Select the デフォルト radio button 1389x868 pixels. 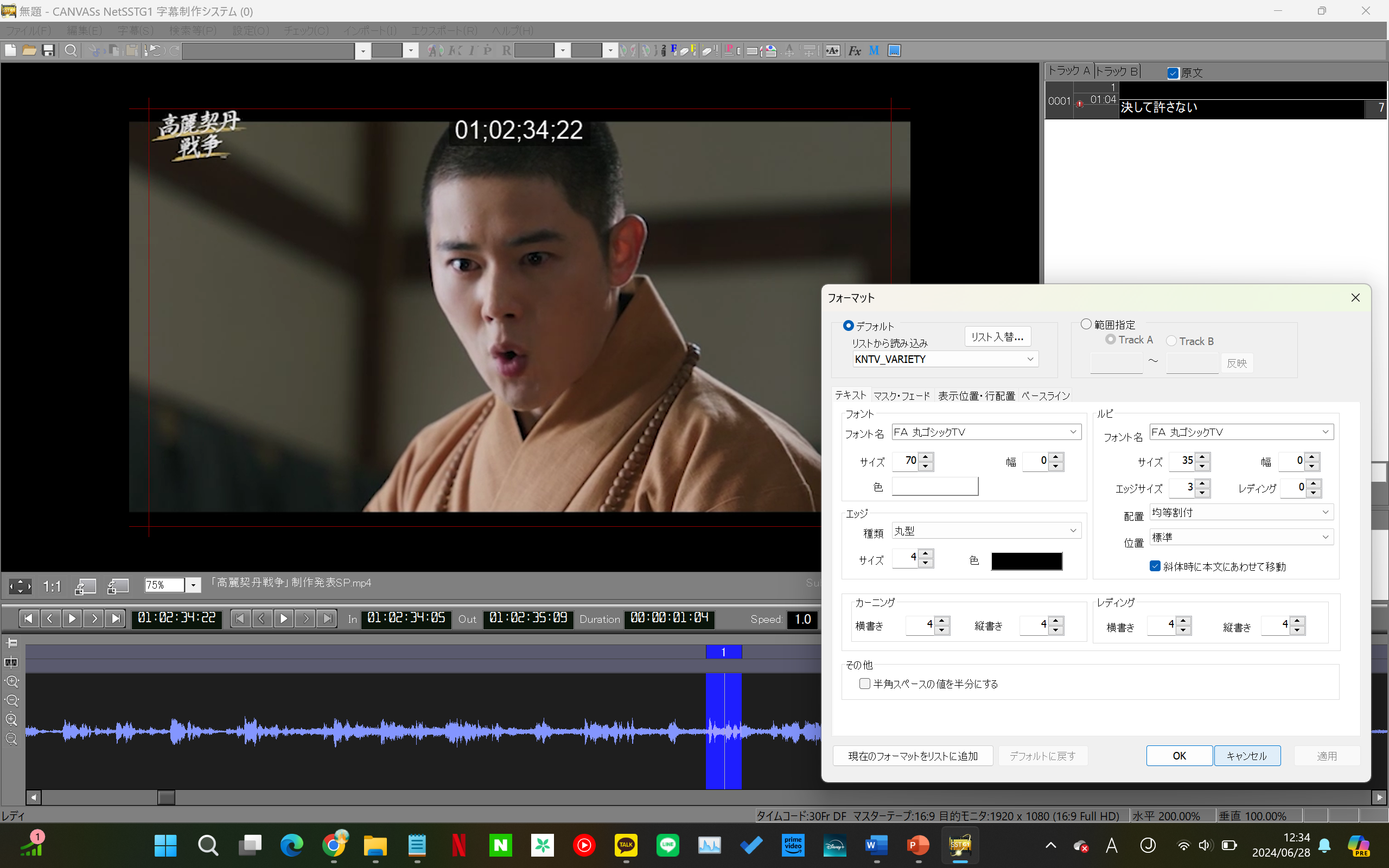pyautogui.click(x=849, y=325)
